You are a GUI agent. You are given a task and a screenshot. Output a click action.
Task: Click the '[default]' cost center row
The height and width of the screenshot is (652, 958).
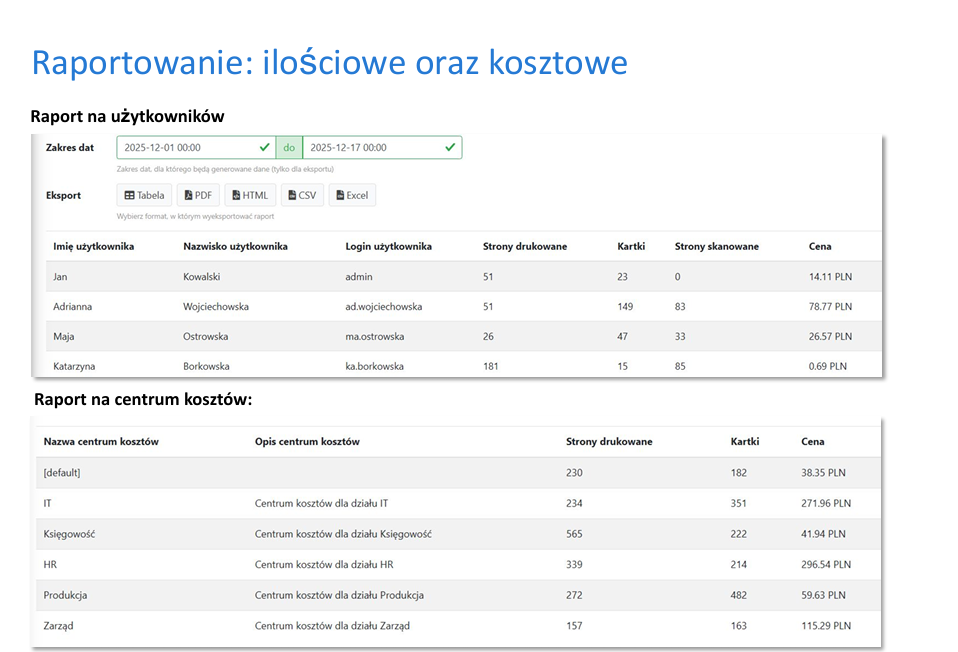coord(458,473)
